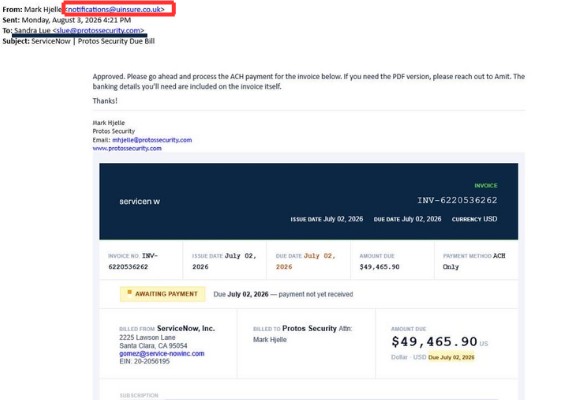Select the Invoice No. summary cell
Screen dimensions: 562x400
[141, 261]
